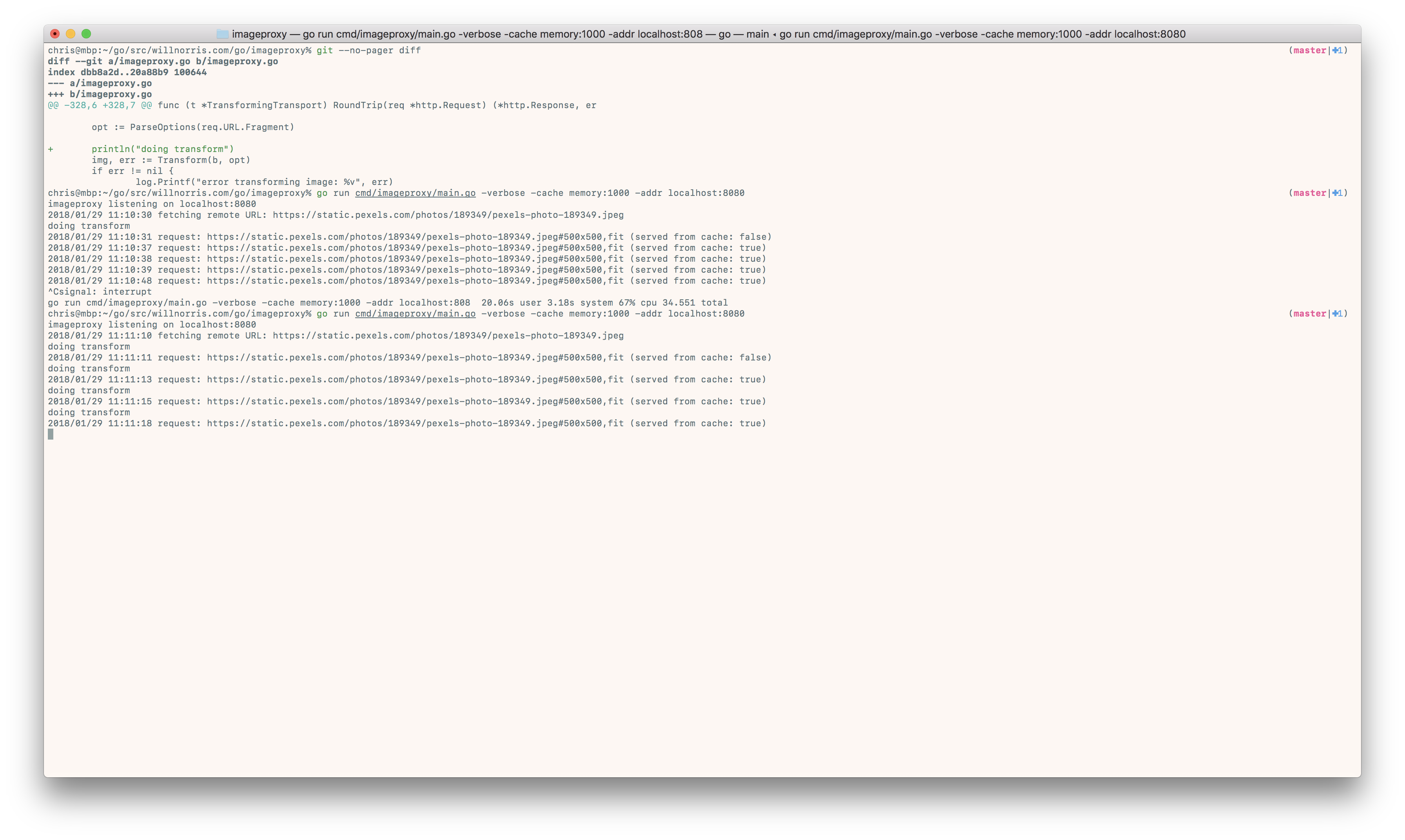Close the terminal window with red button
Viewport: 1405px width, 840px height.
click(55, 34)
